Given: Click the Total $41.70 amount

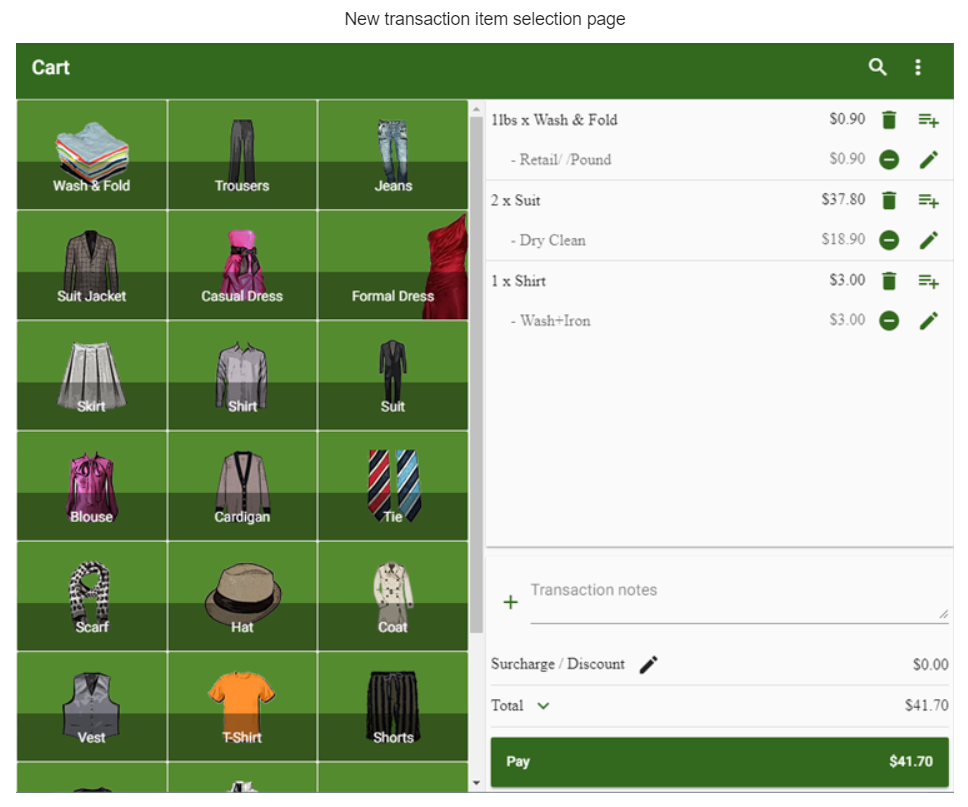Looking at the screenshot, I should coord(927,705).
